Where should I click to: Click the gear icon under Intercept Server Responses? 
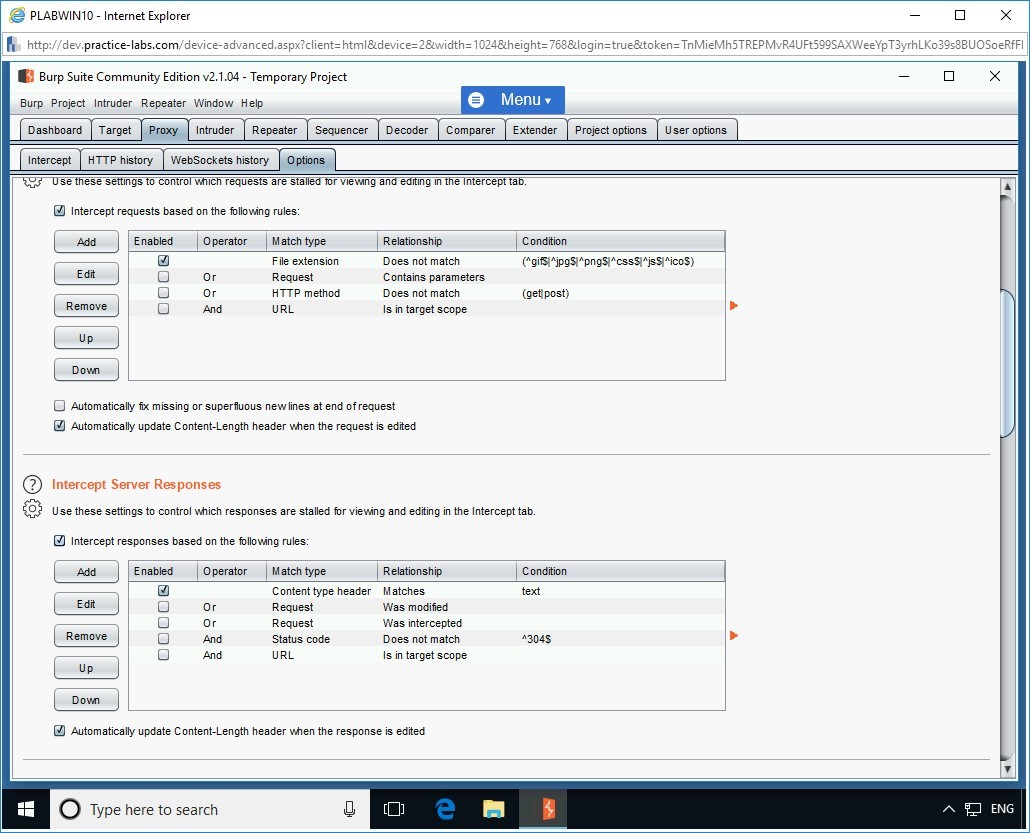[x=31, y=510]
